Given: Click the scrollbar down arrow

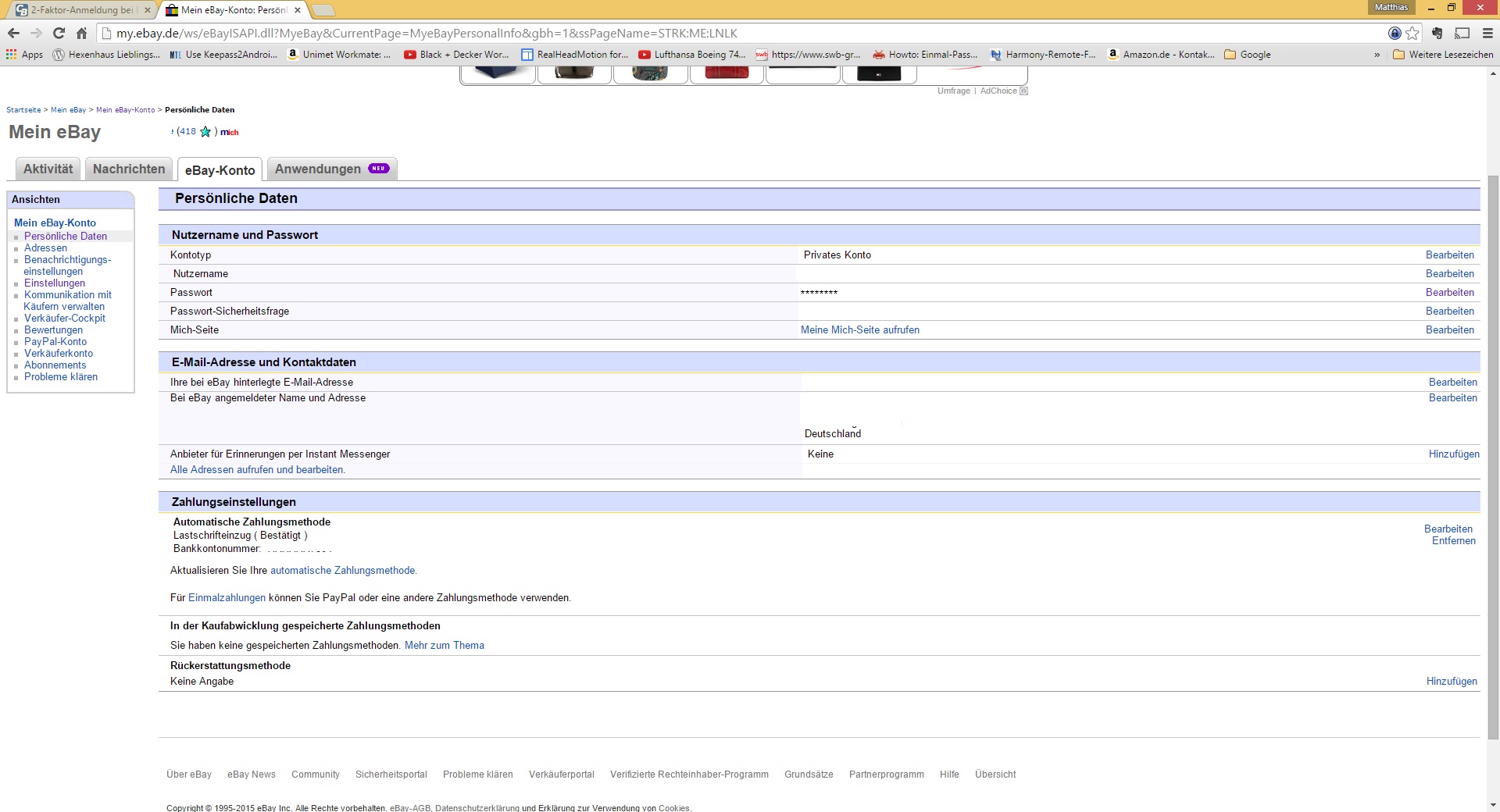Looking at the screenshot, I should coord(1493,804).
